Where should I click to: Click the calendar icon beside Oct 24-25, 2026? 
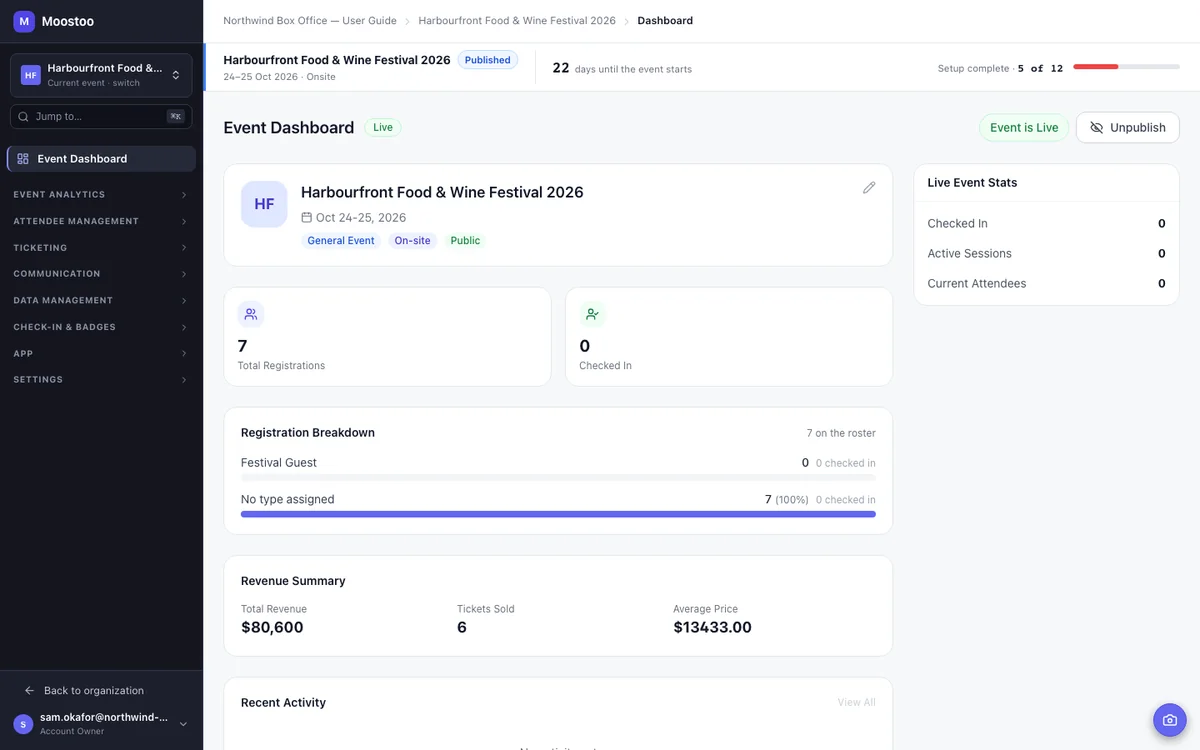tap(307, 217)
